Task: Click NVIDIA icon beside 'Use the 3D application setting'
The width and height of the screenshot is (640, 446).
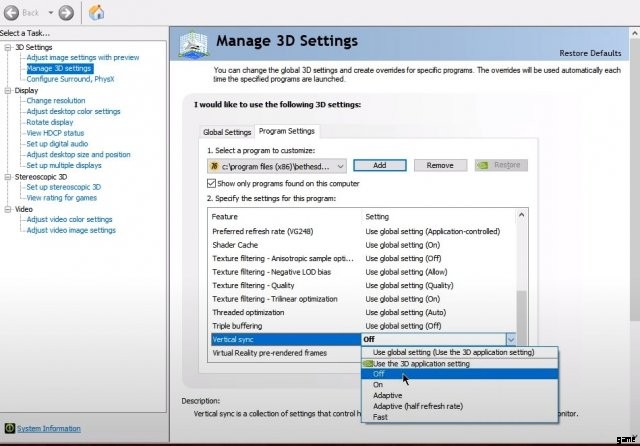Action: 367,363
